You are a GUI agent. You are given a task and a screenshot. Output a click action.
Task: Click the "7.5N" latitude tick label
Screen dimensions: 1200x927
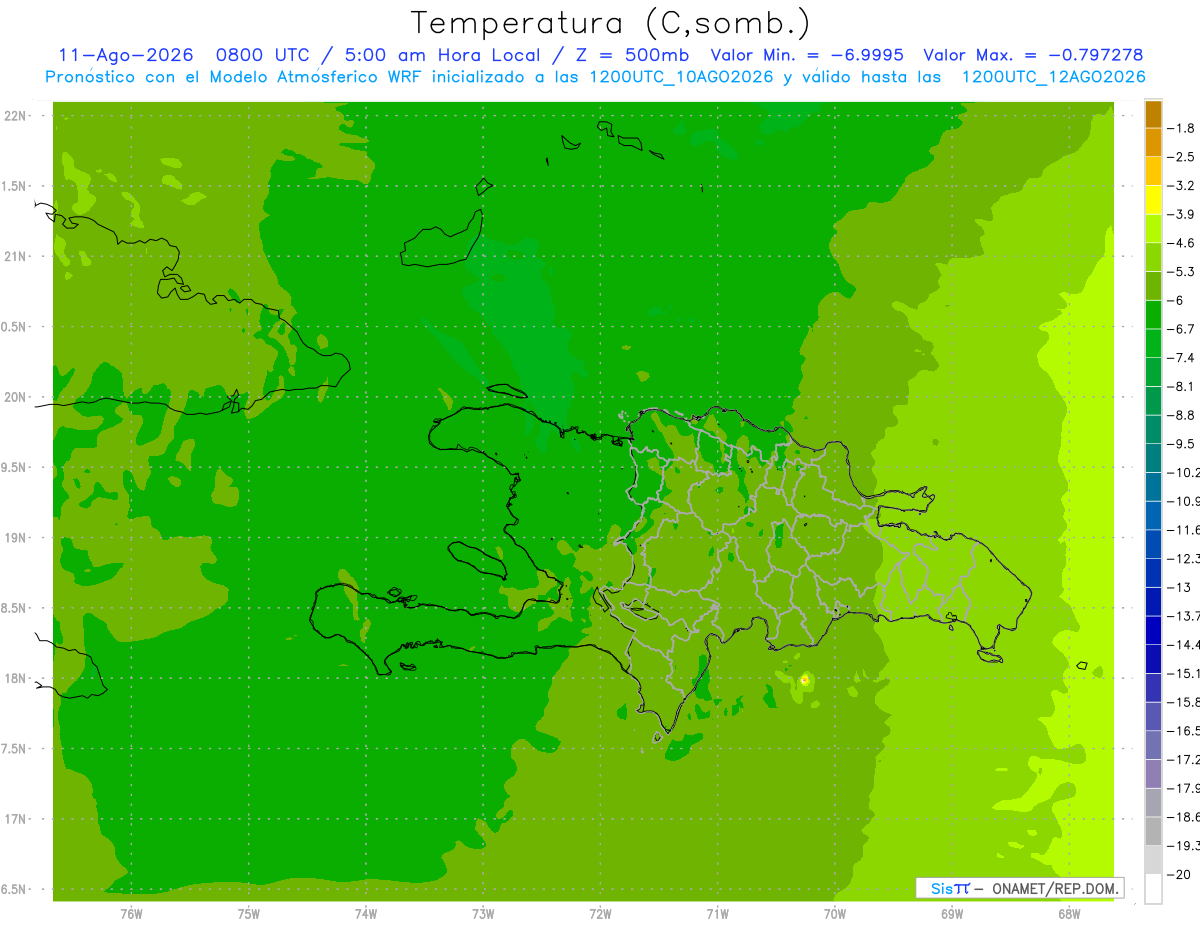pyautogui.click(x=15, y=749)
